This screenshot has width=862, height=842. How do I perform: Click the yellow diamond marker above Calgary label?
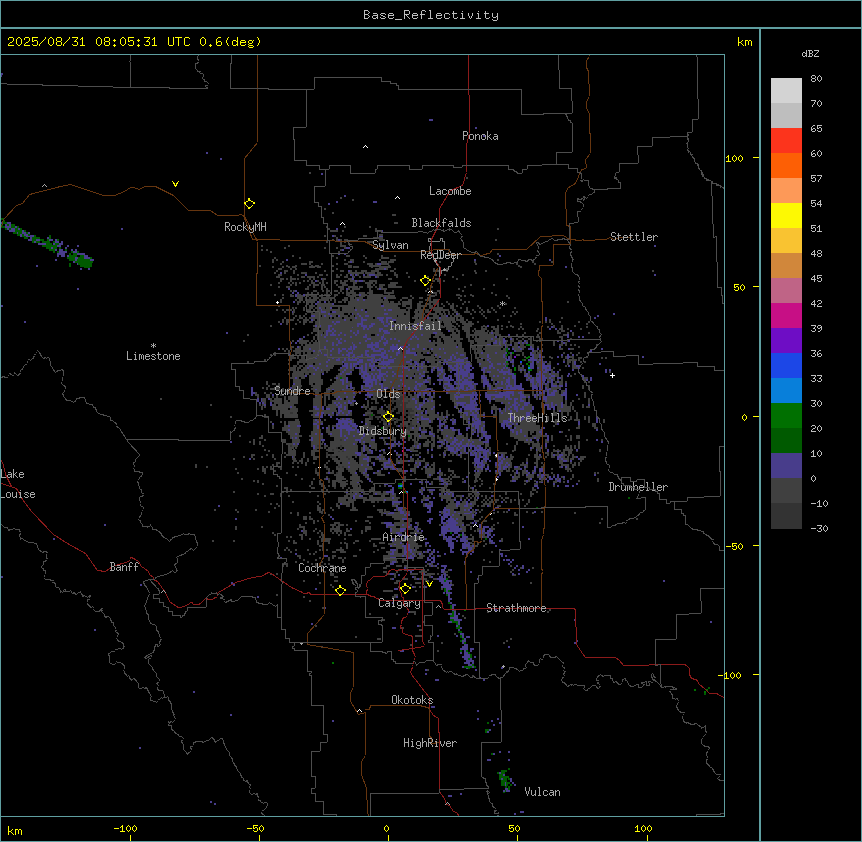click(405, 589)
